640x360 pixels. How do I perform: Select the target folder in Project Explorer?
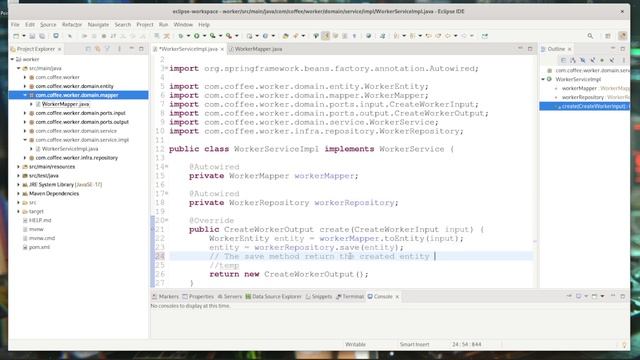click(x=36, y=211)
